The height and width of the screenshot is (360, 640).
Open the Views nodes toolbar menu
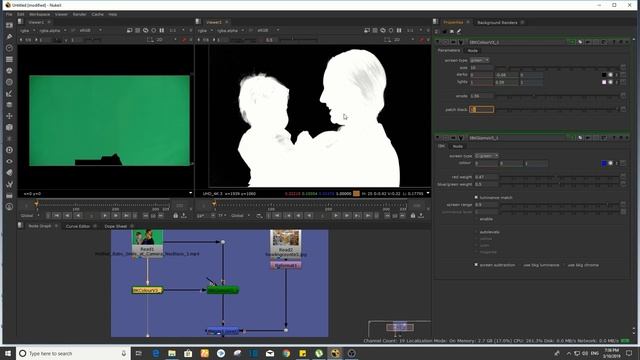click(x=9, y=161)
